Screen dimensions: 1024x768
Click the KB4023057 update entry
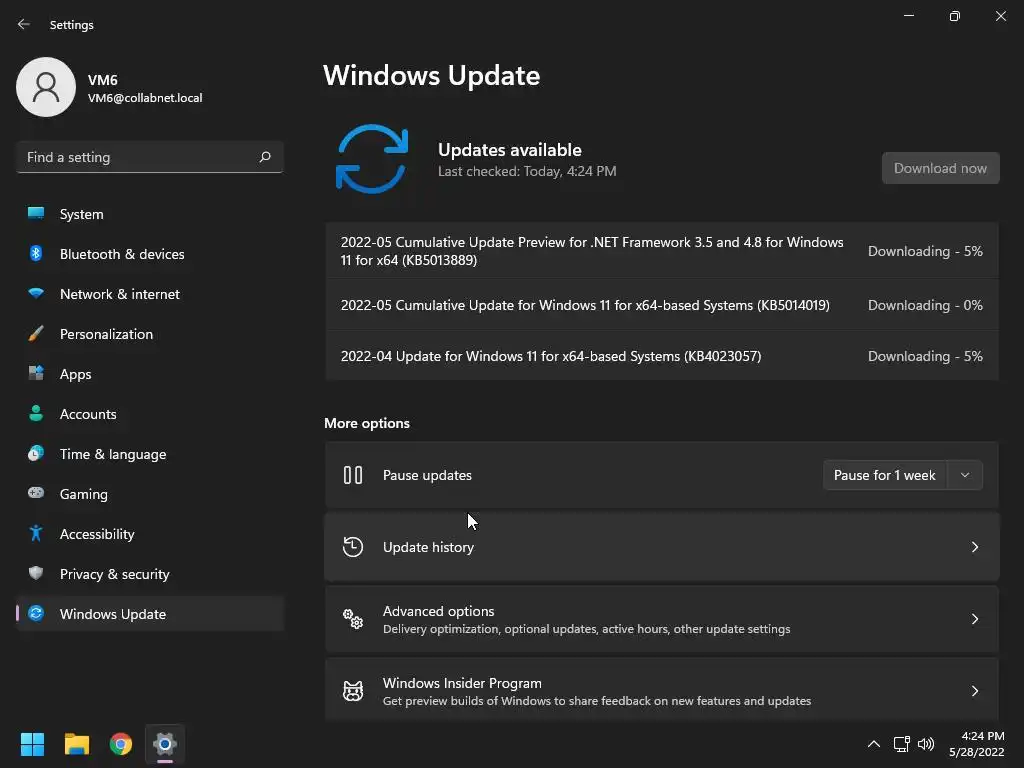662,356
